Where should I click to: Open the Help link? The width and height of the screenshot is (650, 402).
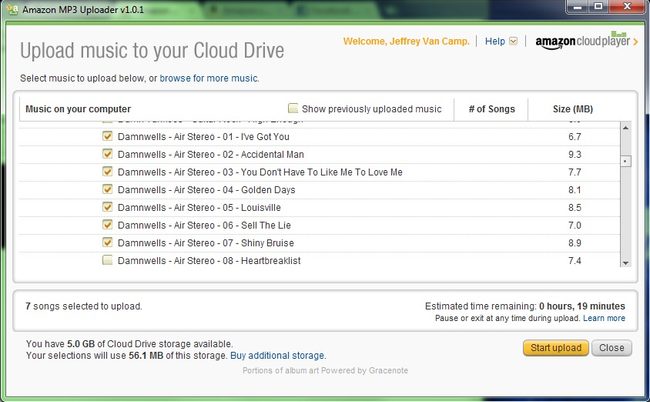point(495,41)
